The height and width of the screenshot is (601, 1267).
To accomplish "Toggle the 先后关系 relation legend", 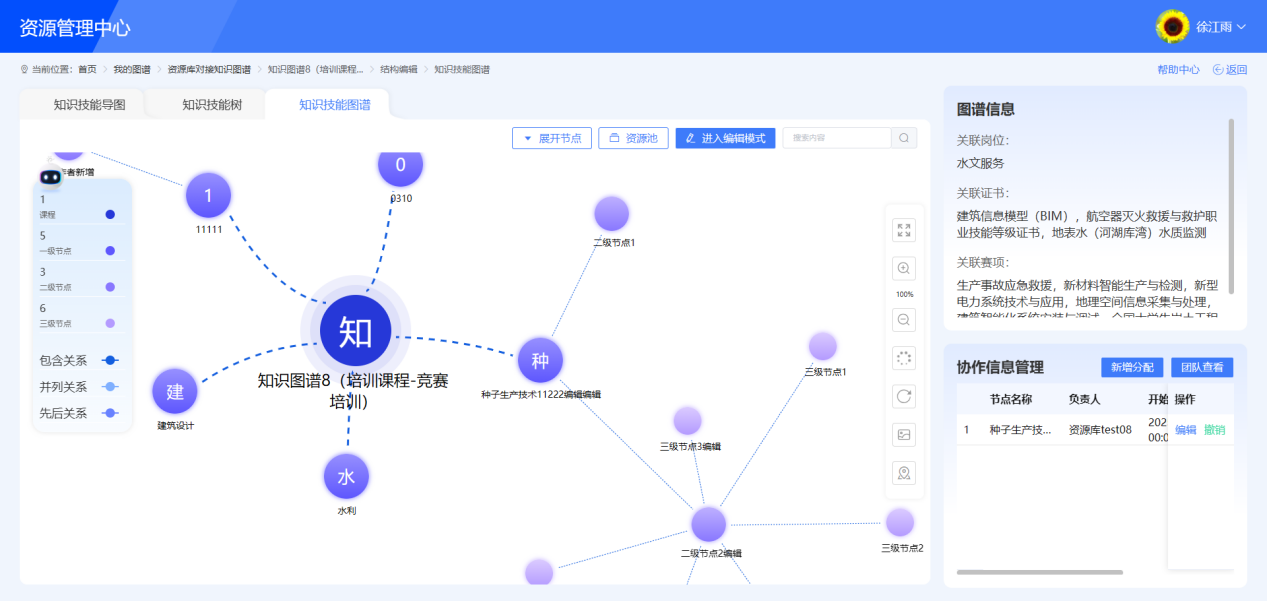I will coord(109,413).
